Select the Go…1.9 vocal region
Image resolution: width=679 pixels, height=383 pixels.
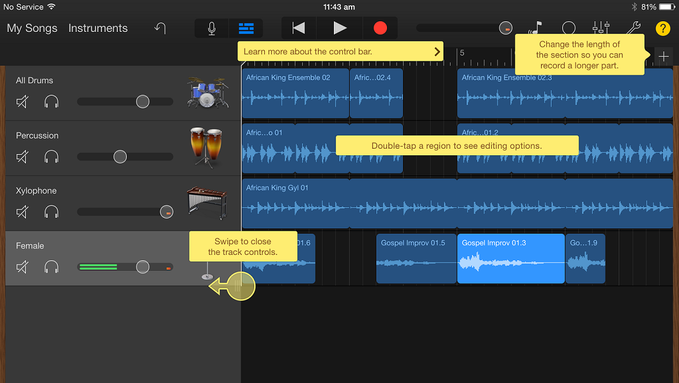tap(585, 259)
